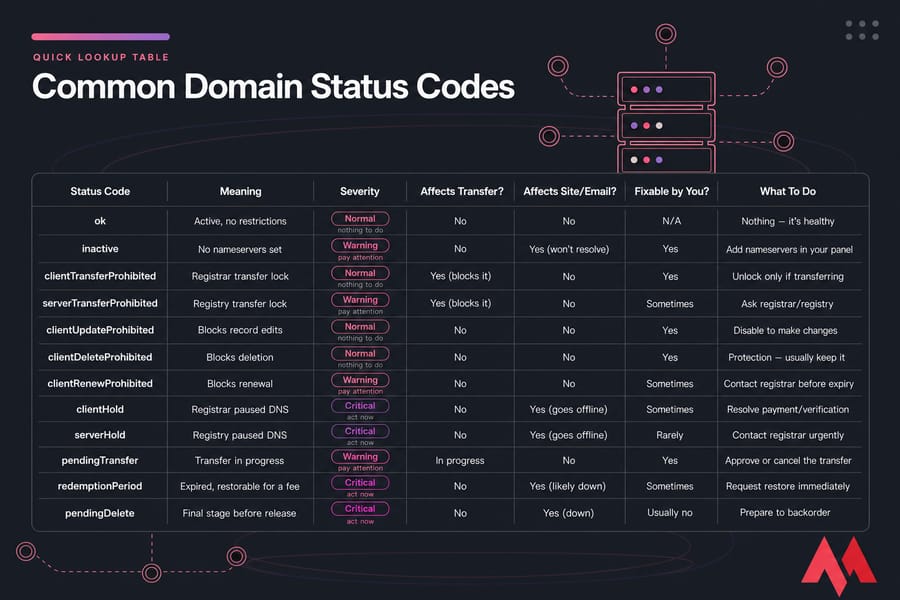Click "No nameservers set" meaning
The image size is (900, 600).
240,249
